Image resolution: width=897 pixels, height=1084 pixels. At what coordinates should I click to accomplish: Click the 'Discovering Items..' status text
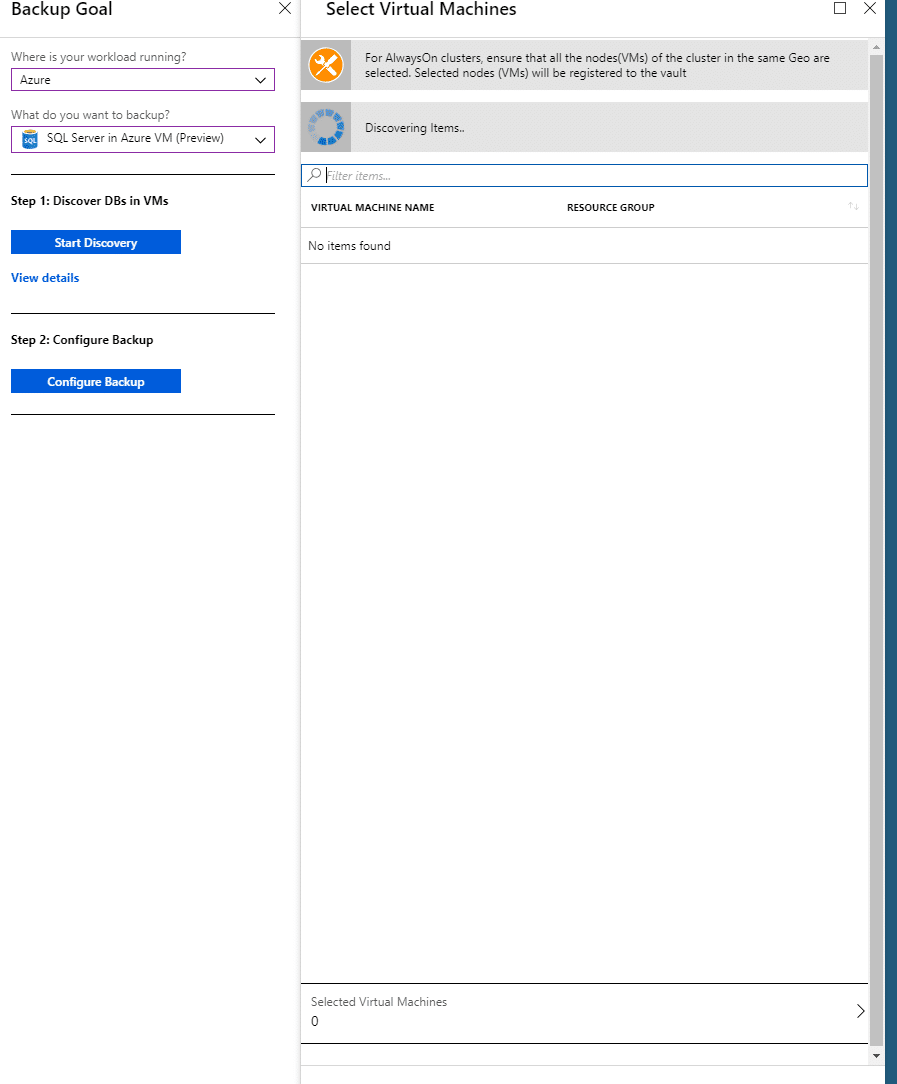point(415,128)
